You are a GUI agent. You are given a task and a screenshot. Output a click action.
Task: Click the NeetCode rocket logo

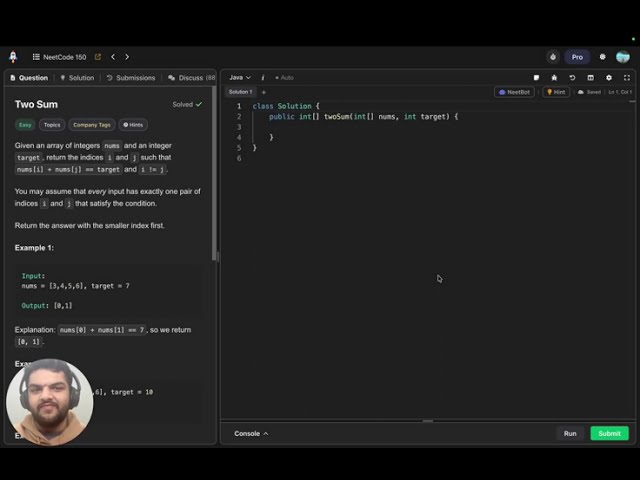[13, 57]
